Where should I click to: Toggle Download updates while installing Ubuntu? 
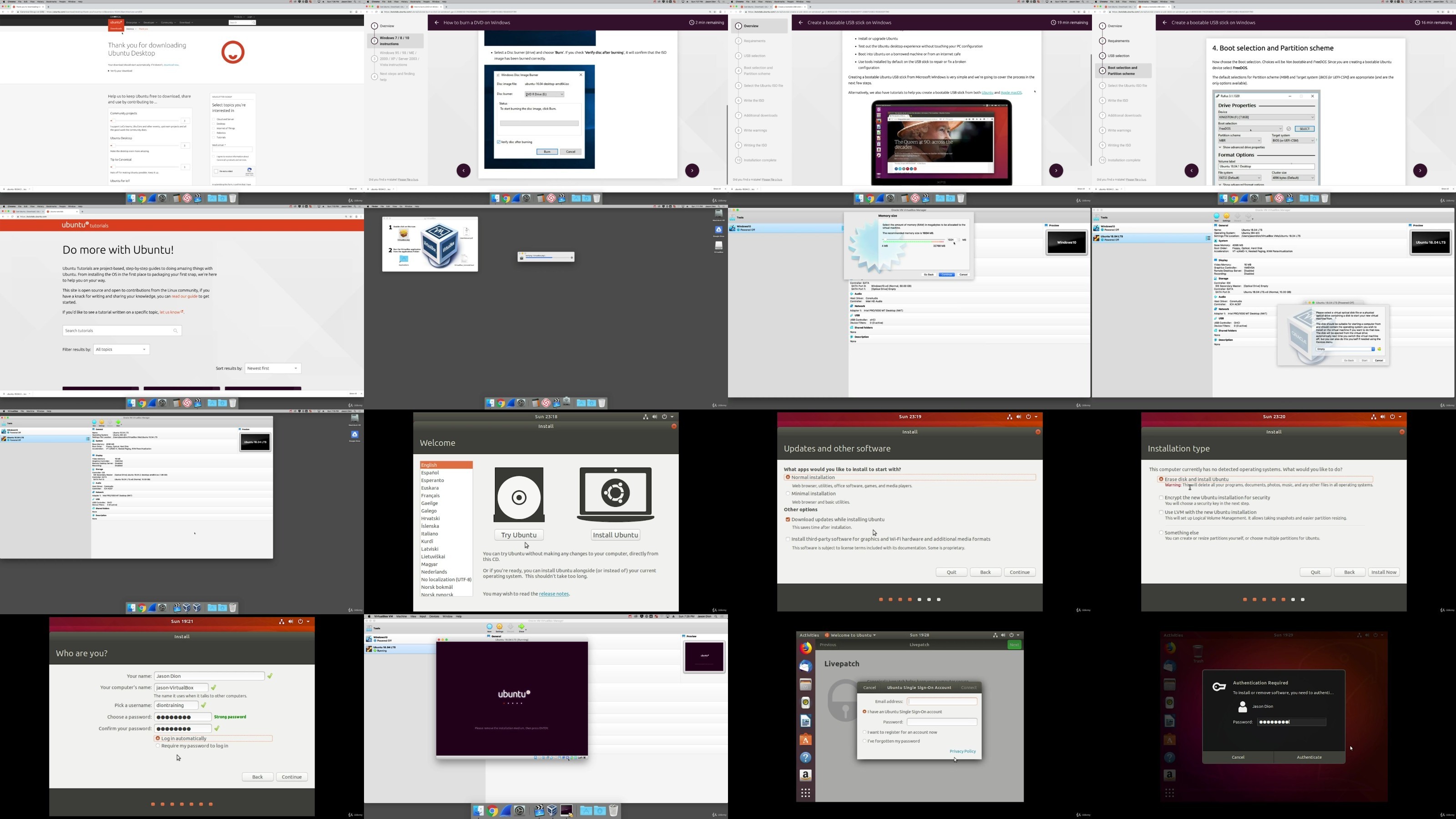[x=787, y=520]
